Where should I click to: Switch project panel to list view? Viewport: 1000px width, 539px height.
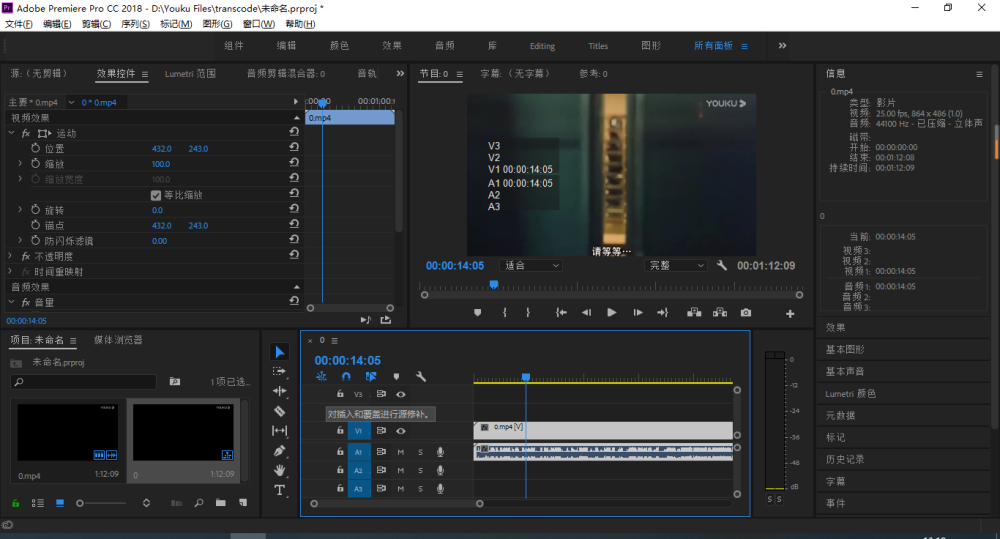(38, 502)
